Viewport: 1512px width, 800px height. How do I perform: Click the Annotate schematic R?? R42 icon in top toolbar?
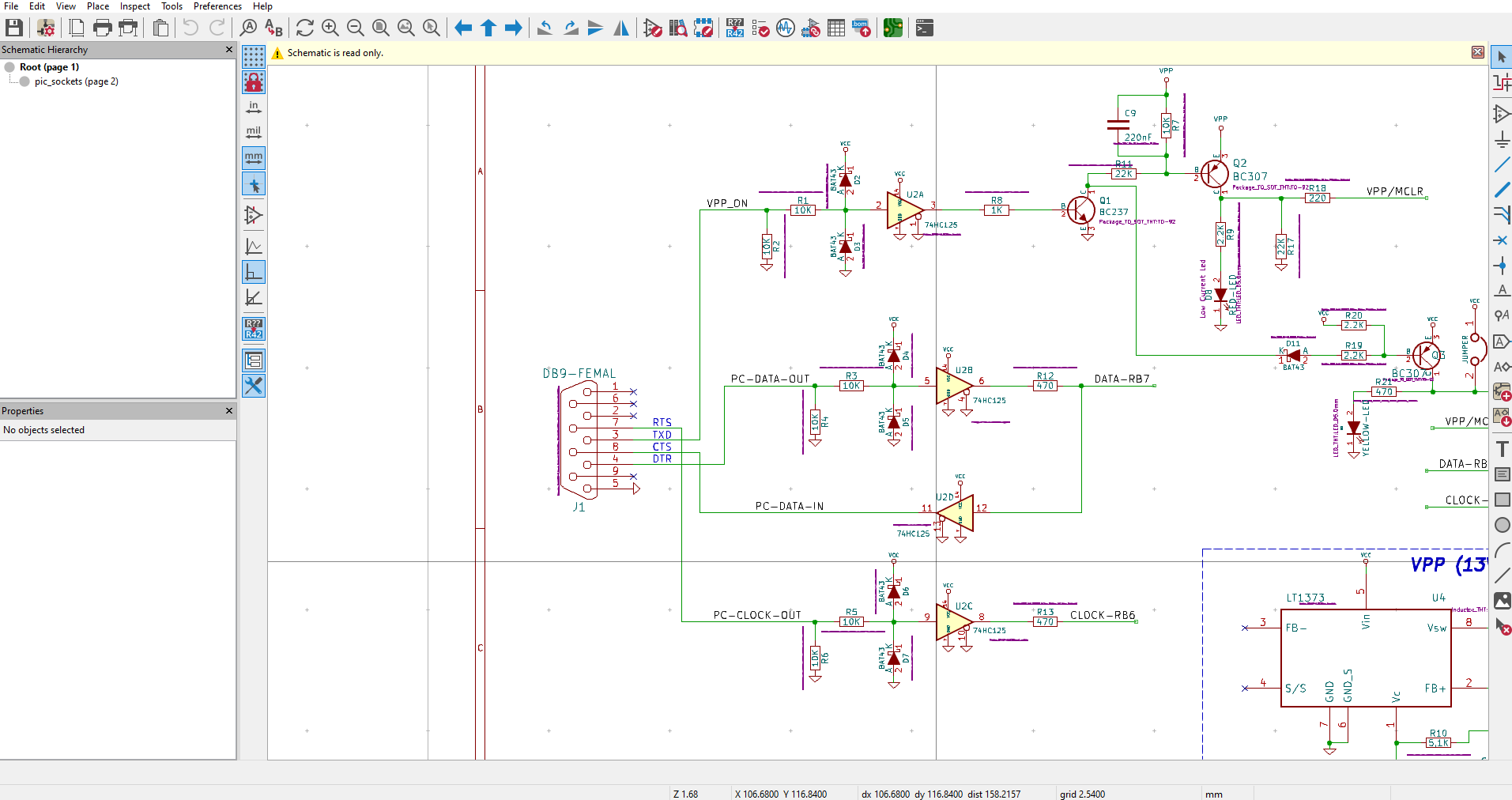point(735,28)
